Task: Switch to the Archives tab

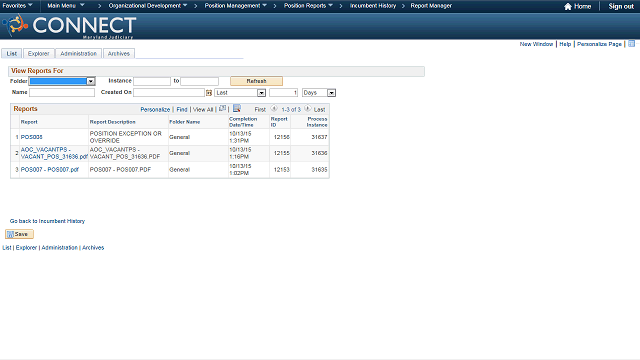Action: (118, 53)
